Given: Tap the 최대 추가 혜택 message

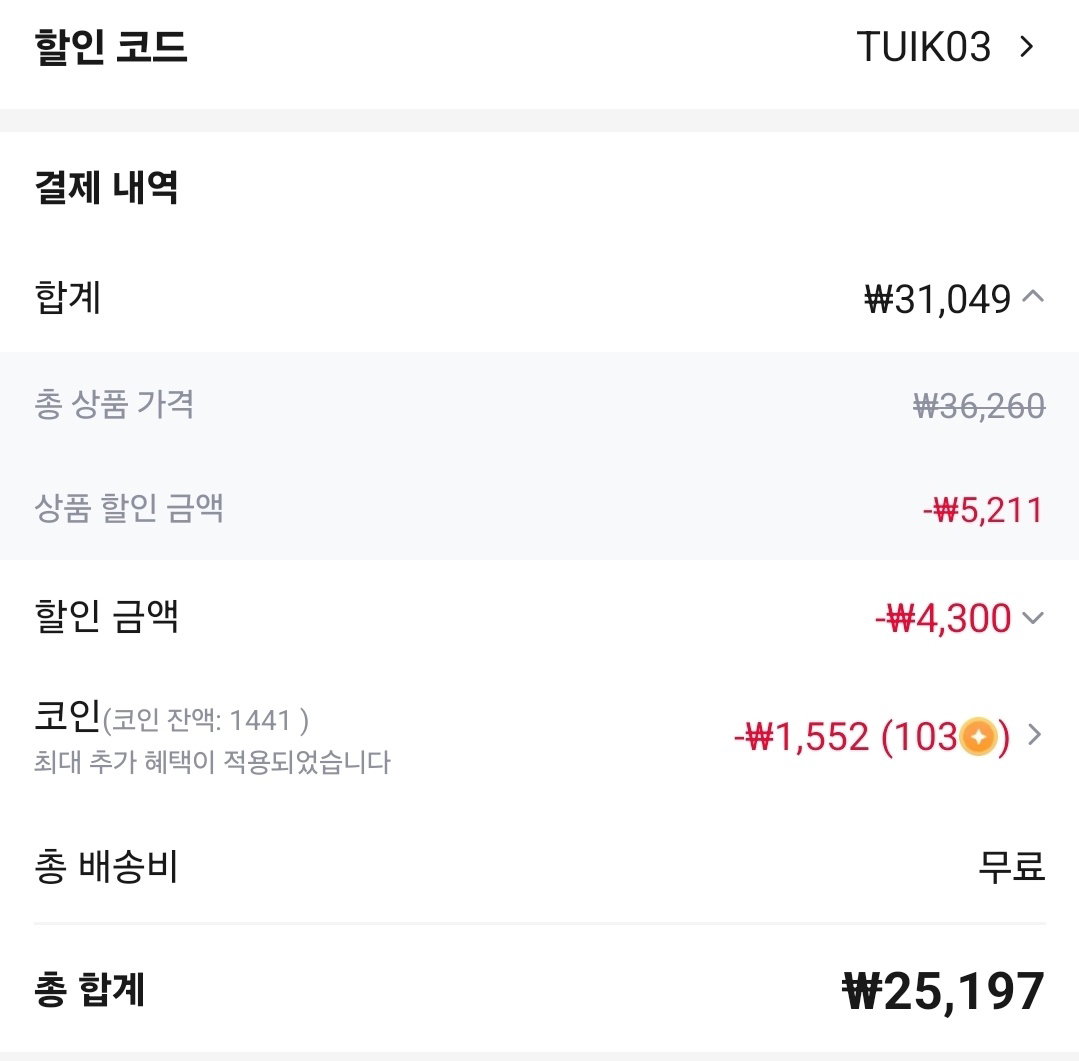Looking at the screenshot, I should (213, 762).
